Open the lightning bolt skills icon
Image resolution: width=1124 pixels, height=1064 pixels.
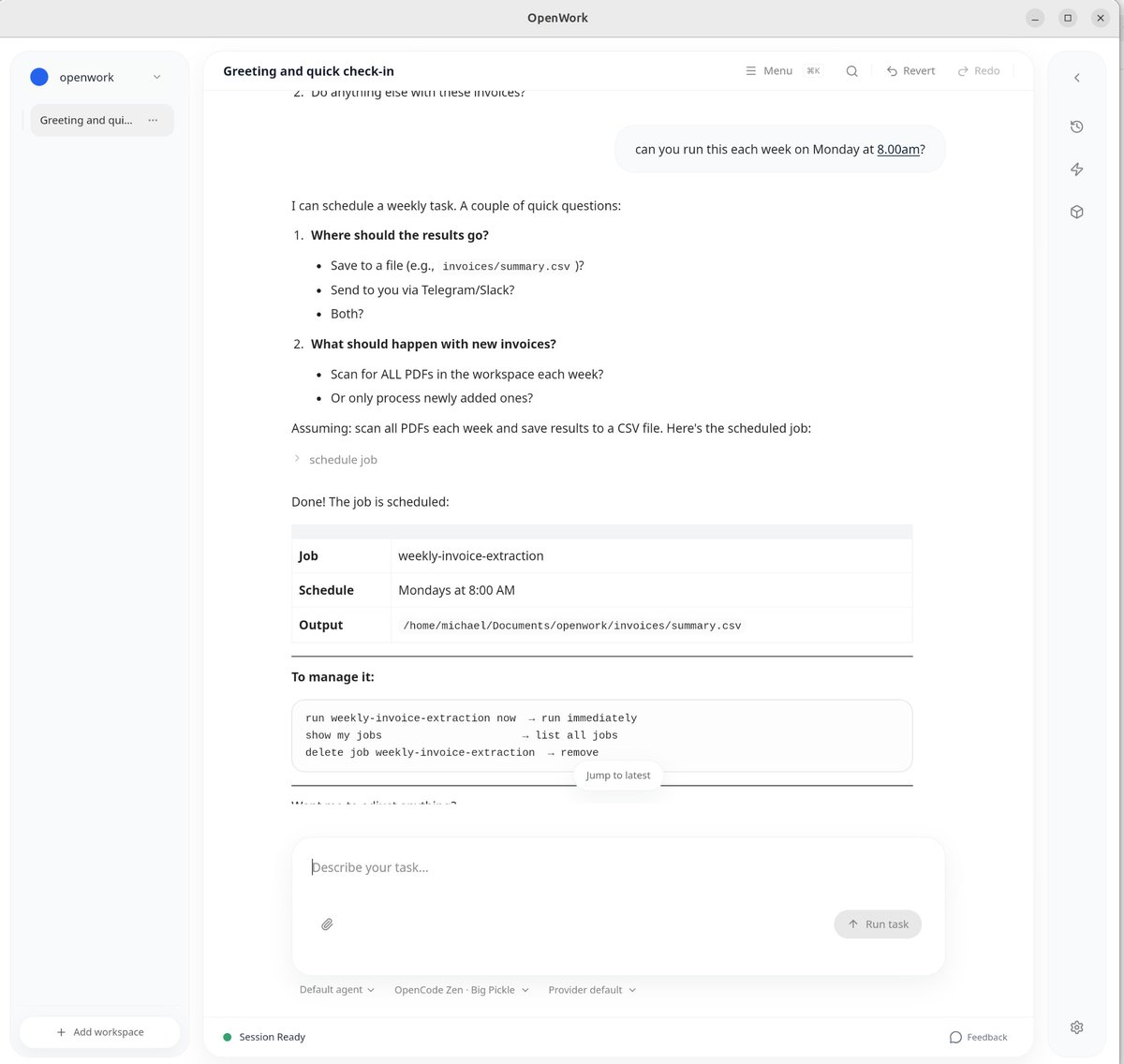[x=1077, y=170]
